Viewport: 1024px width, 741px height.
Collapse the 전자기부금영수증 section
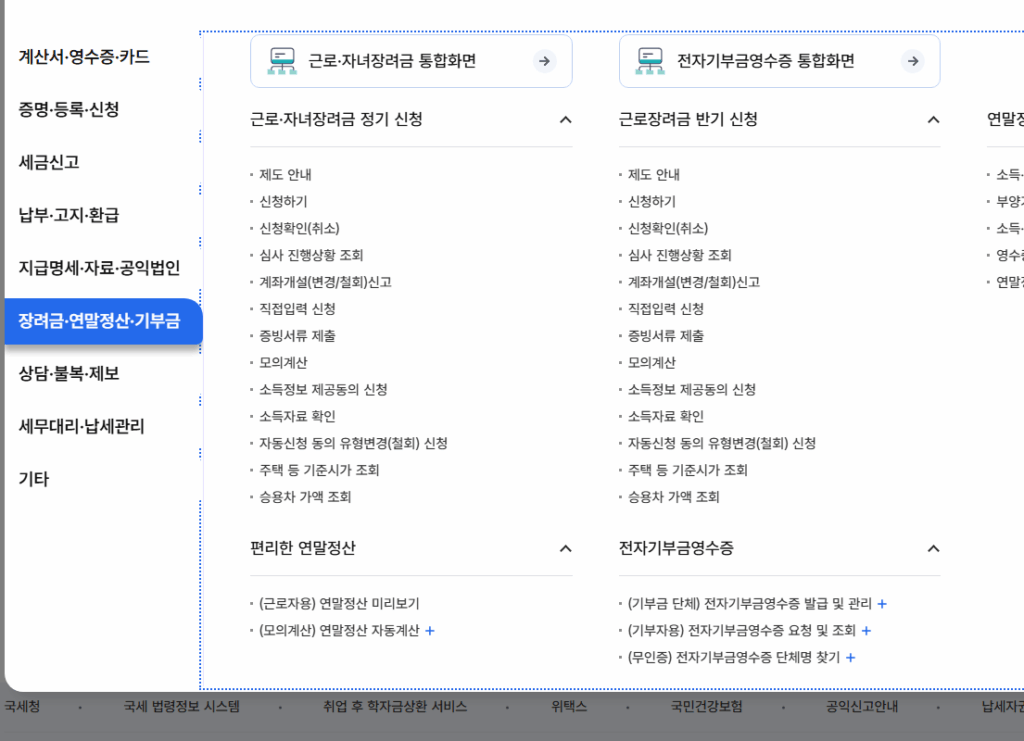[x=934, y=548]
